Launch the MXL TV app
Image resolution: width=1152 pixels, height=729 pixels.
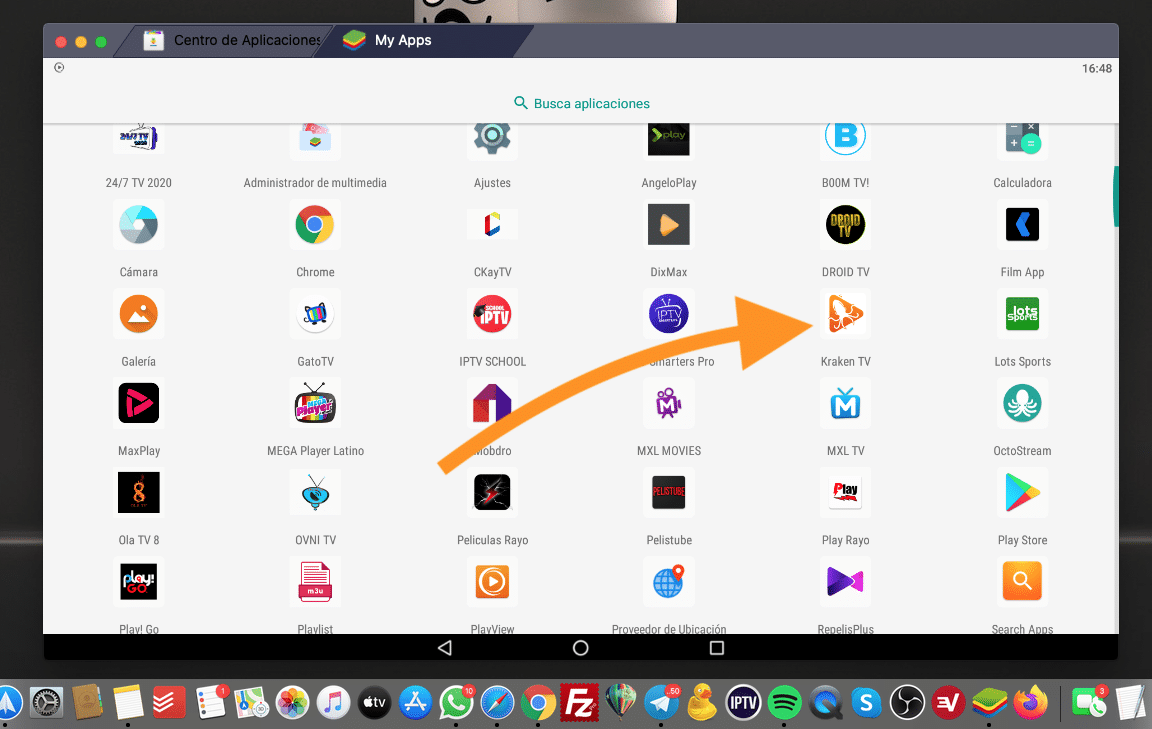[846, 403]
